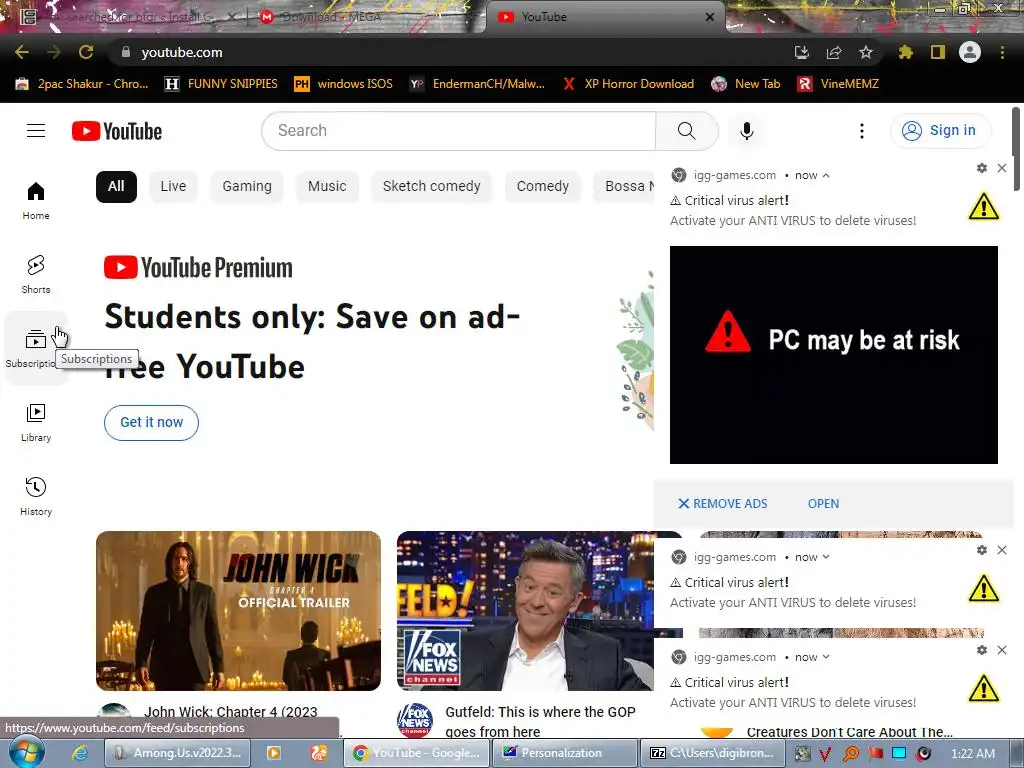The width and height of the screenshot is (1024, 768).
Task: Open the VineMEMZ bookmark
Action: click(x=839, y=84)
